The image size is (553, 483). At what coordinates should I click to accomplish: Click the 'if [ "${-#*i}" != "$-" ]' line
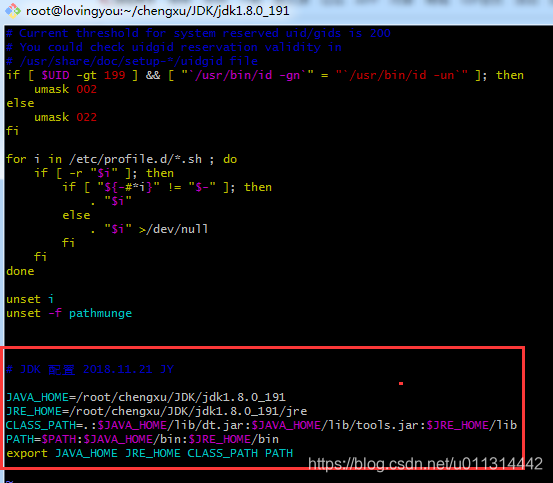(x=167, y=187)
